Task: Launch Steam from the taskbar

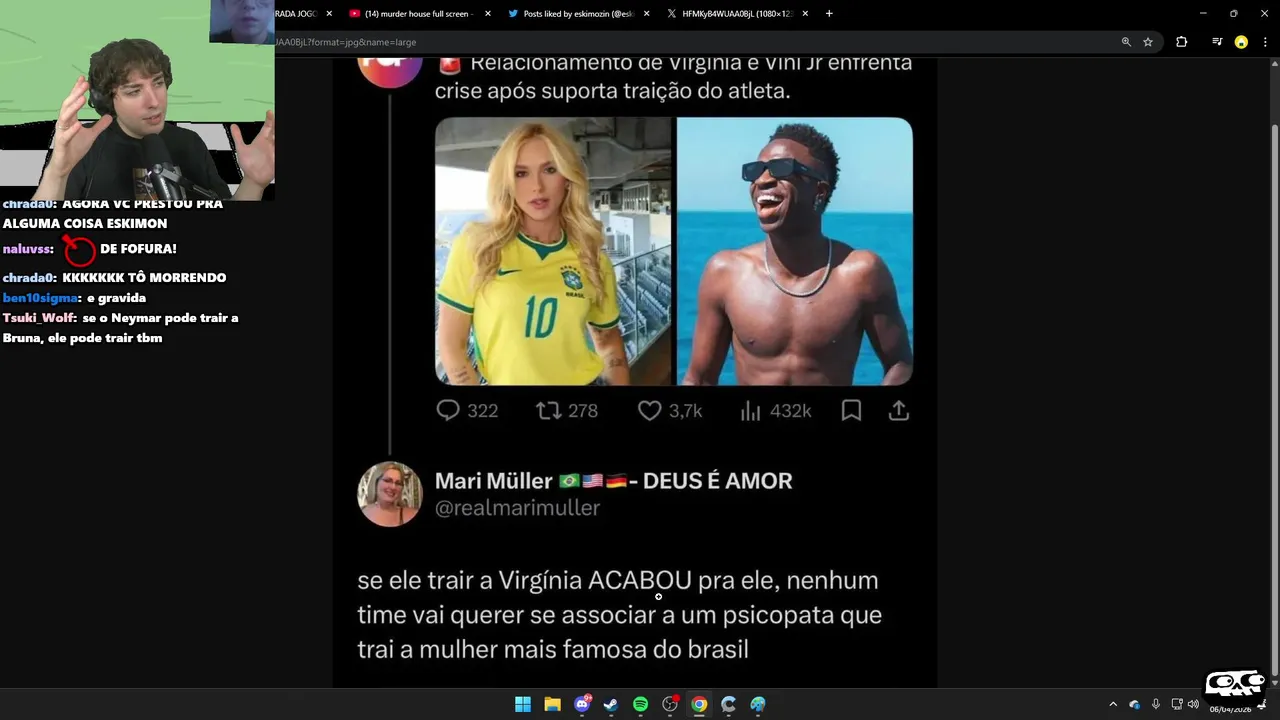Action: pos(611,704)
